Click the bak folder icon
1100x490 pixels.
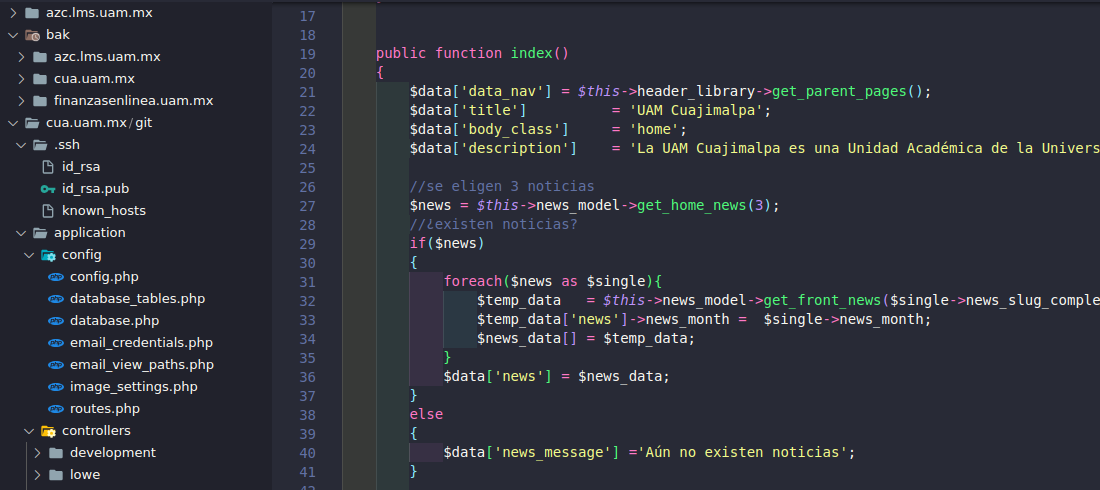click(x=32, y=34)
